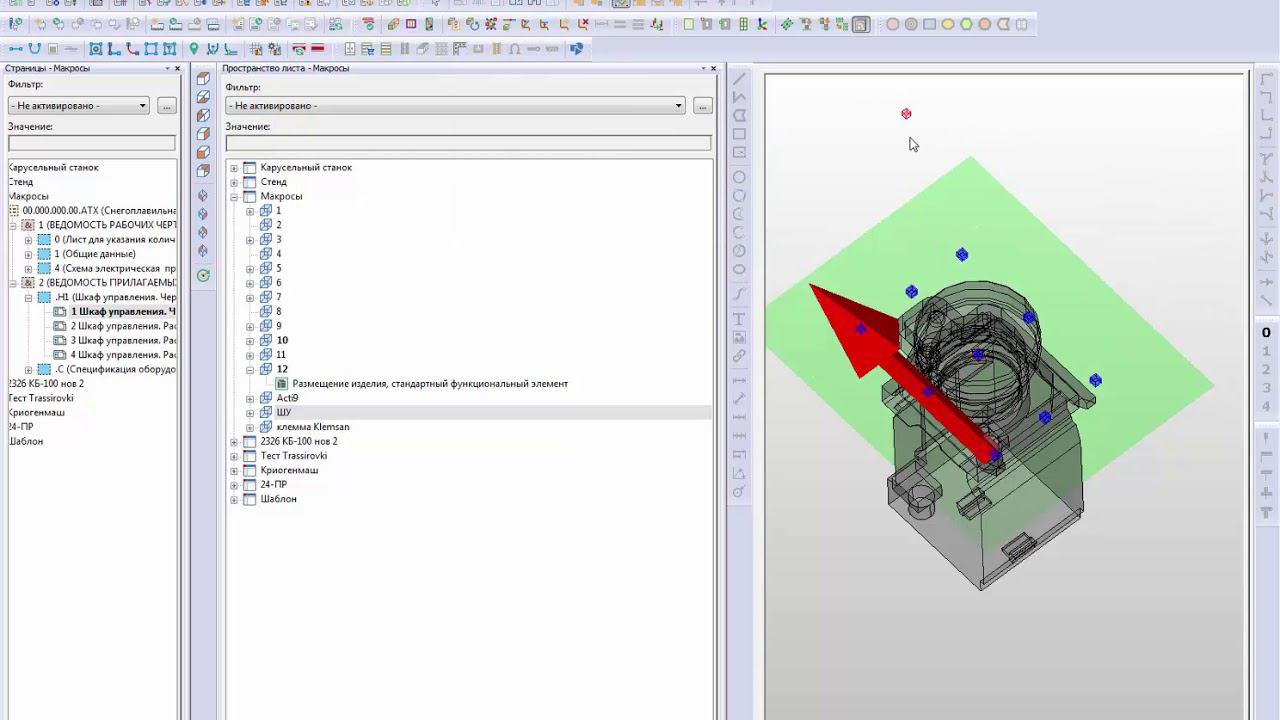Select the Шаблон project in layout tree
This screenshot has width=1280, height=720.
click(x=278, y=499)
